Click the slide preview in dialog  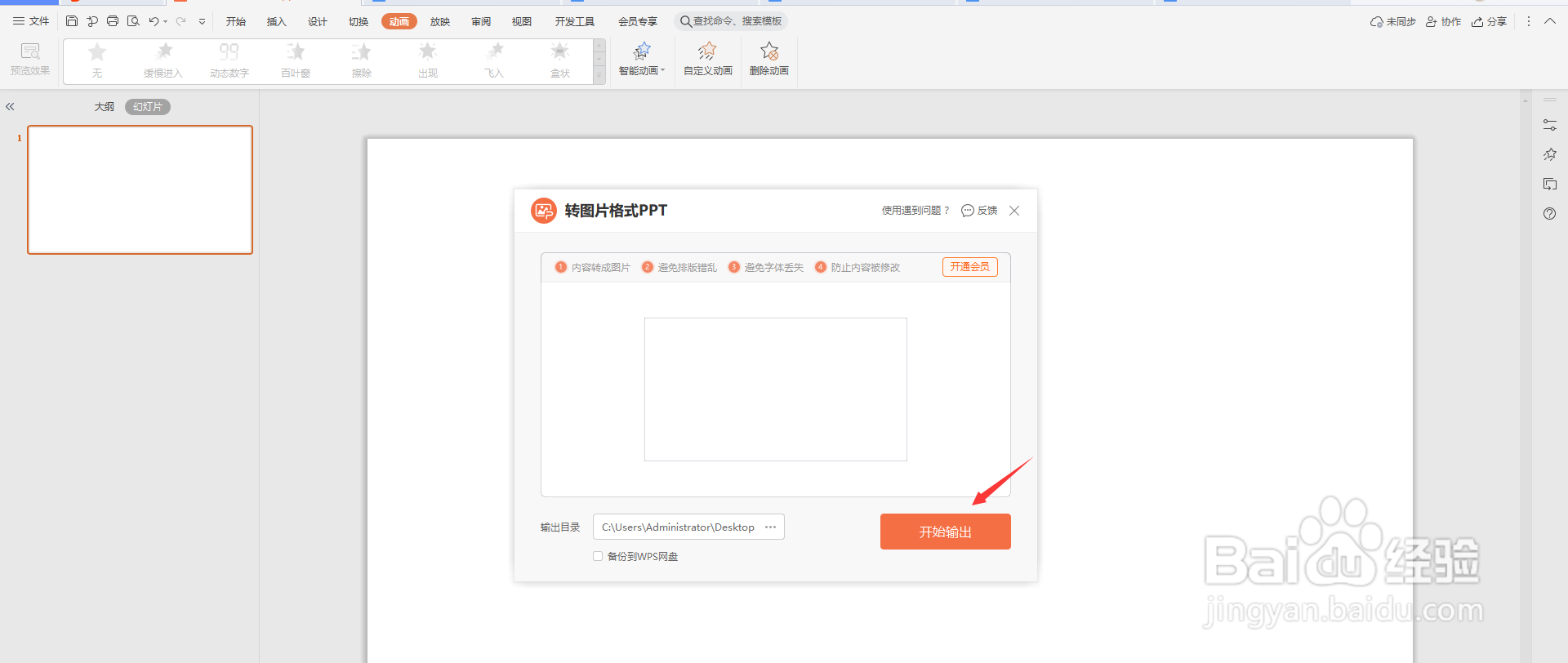776,389
